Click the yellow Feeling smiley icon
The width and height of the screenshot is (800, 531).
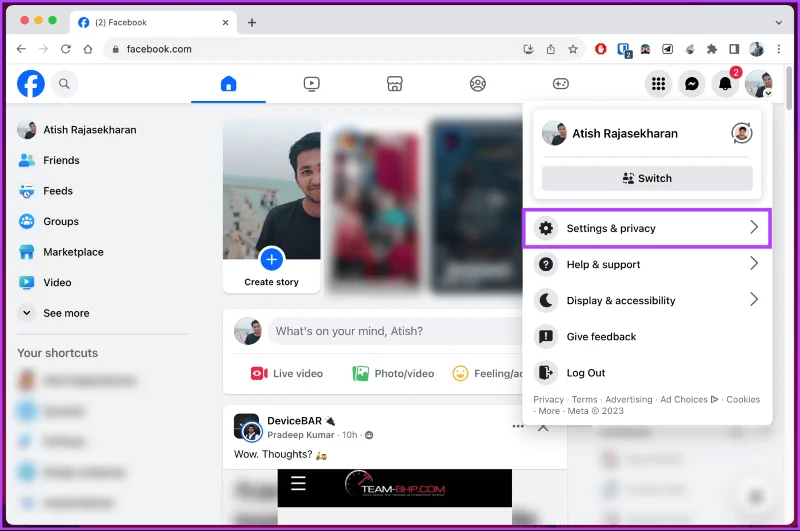[x=460, y=373]
